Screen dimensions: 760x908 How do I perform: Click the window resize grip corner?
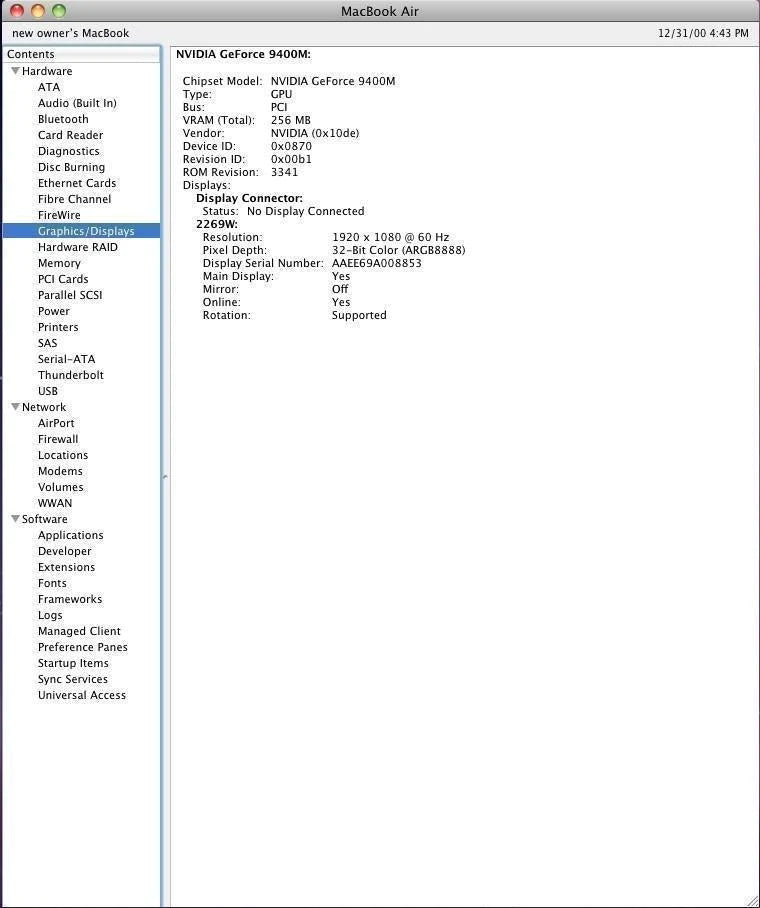pos(751,899)
